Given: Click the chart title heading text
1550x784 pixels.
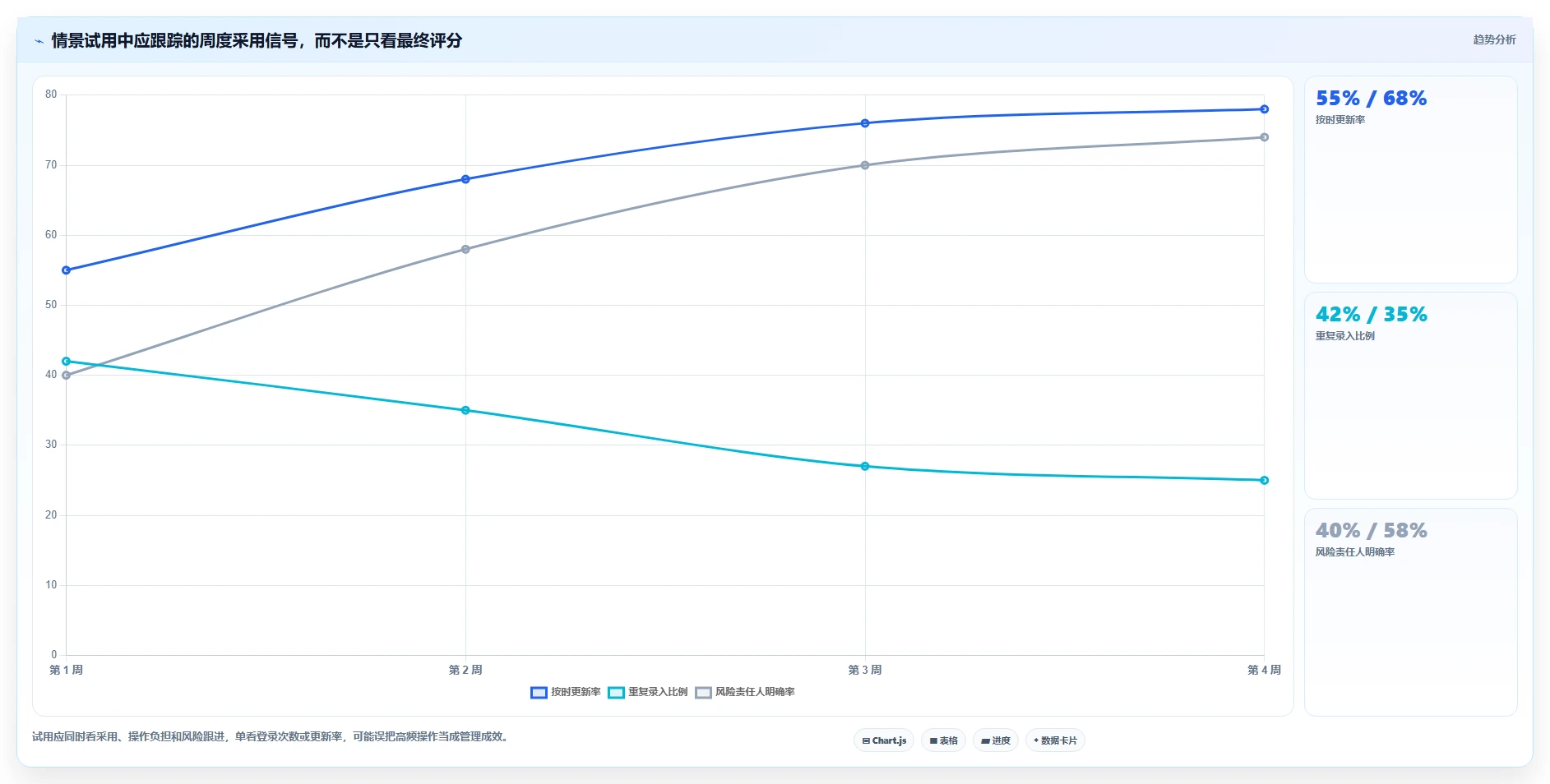Looking at the screenshot, I should 257,40.
